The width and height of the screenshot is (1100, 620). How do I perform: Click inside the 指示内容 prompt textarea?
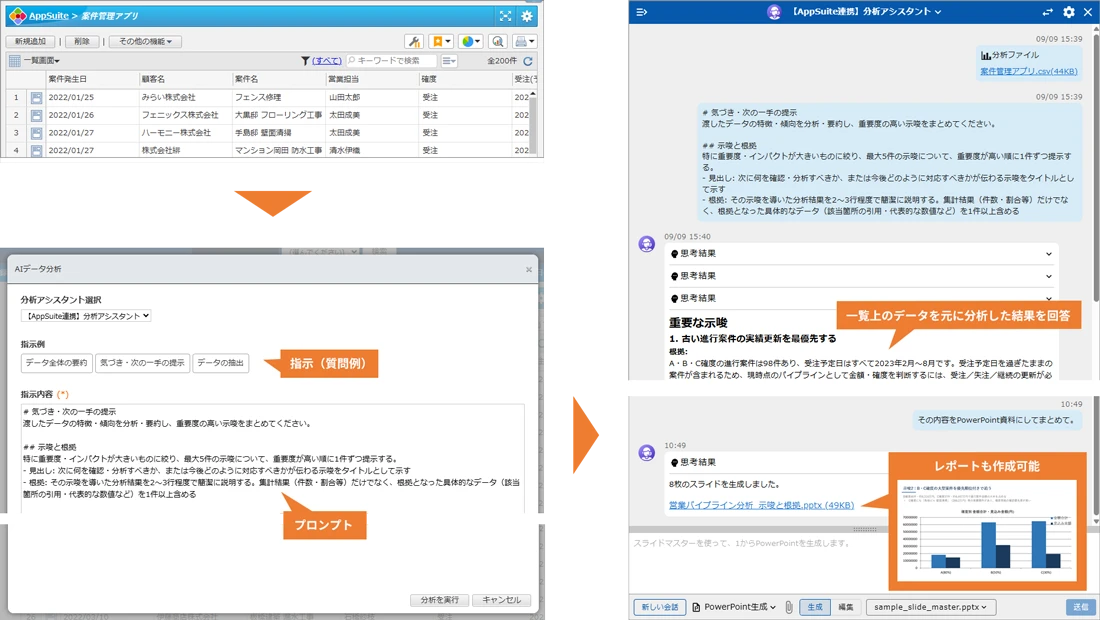(272, 458)
